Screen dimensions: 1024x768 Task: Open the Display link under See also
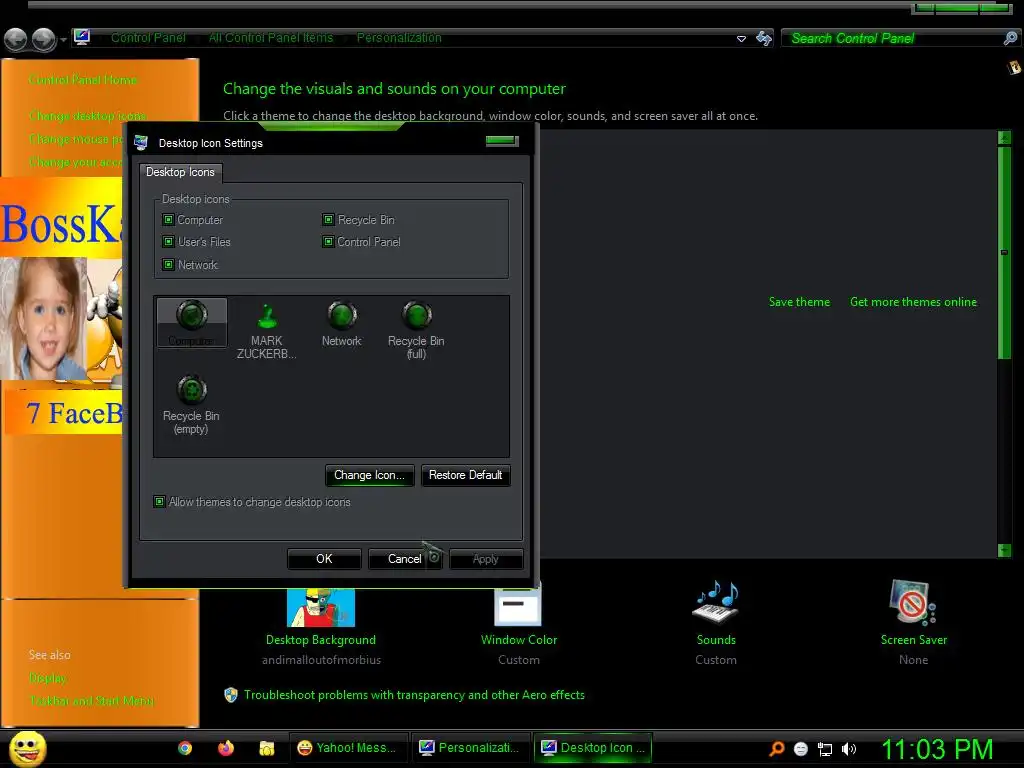(x=48, y=678)
